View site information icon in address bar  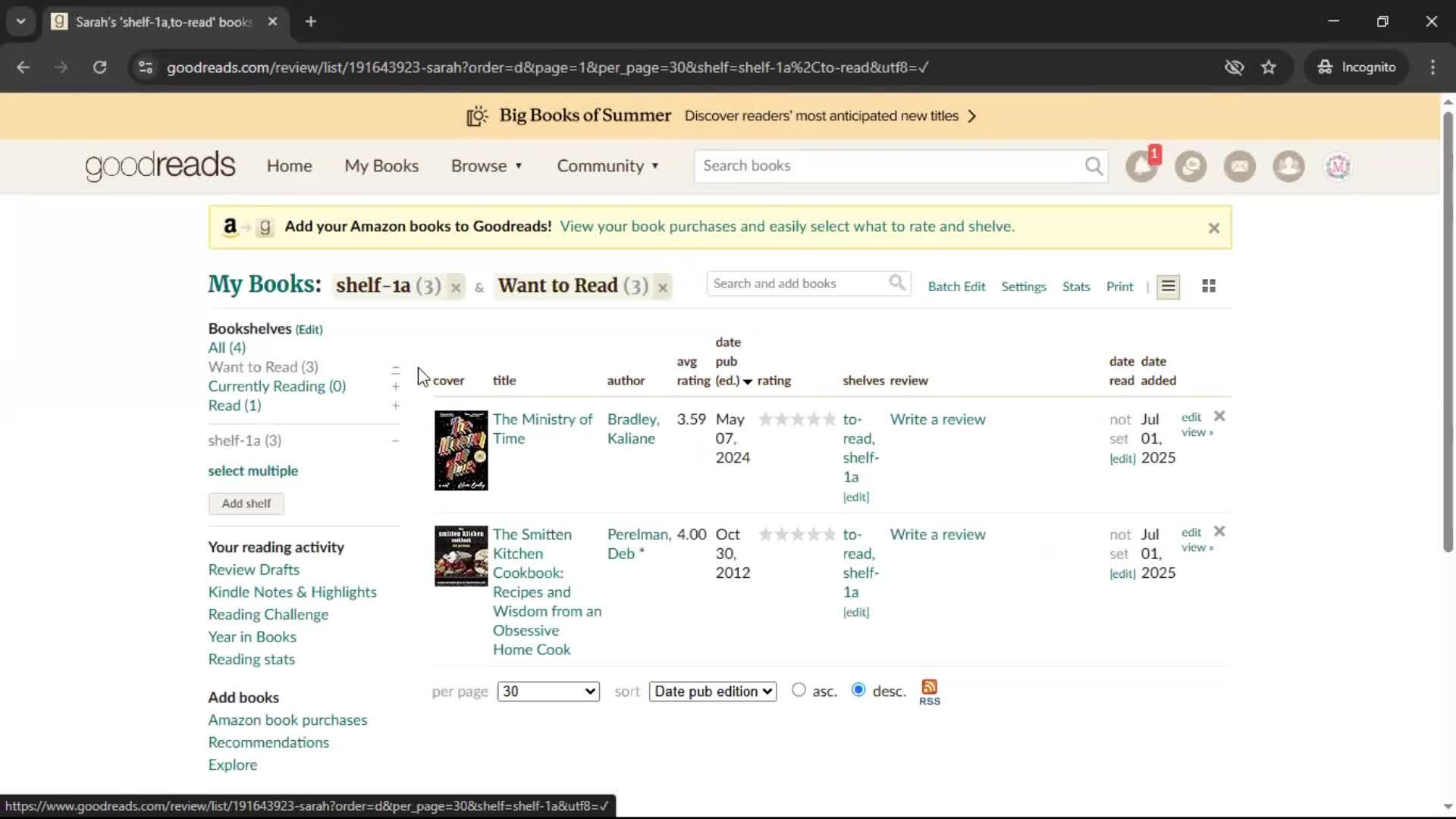tap(146, 67)
